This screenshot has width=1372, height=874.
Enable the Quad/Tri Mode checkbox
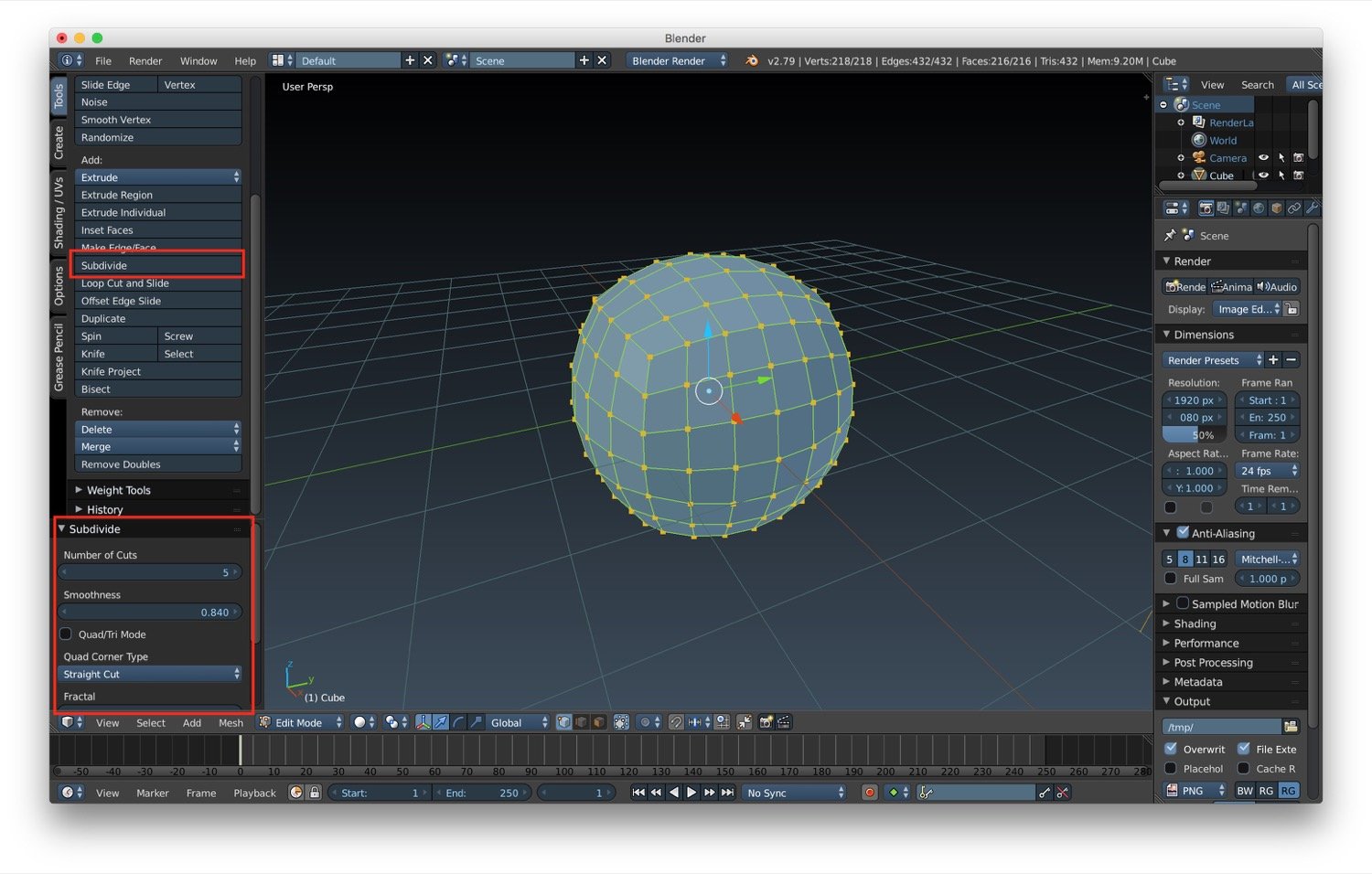[x=66, y=634]
